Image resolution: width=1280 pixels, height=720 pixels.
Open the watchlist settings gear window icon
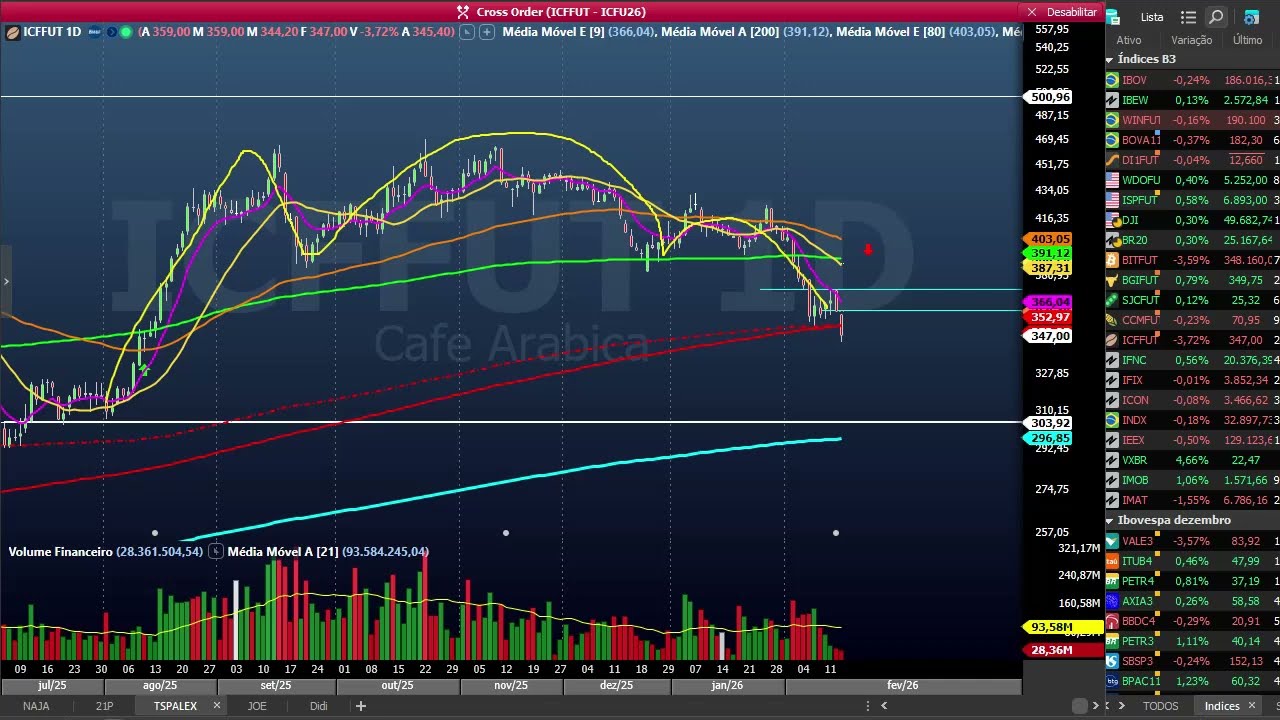point(1251,17)
